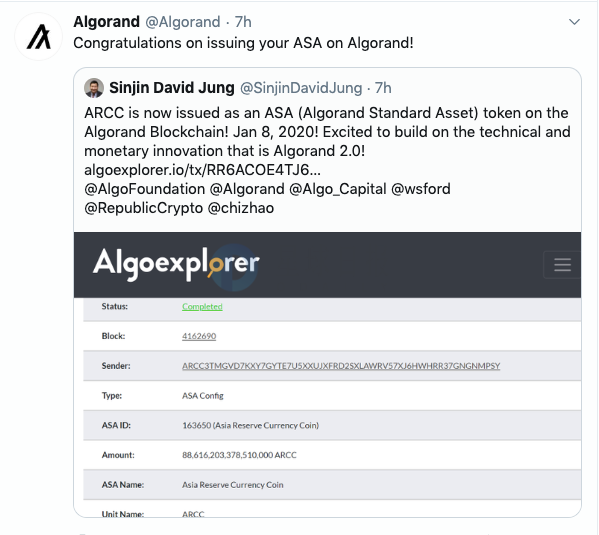Screen dimensions: 599x535
Task: Open the algoexplorer.io/tx/RR6ACOE4TJ6 link
Action: pos(202,170)
